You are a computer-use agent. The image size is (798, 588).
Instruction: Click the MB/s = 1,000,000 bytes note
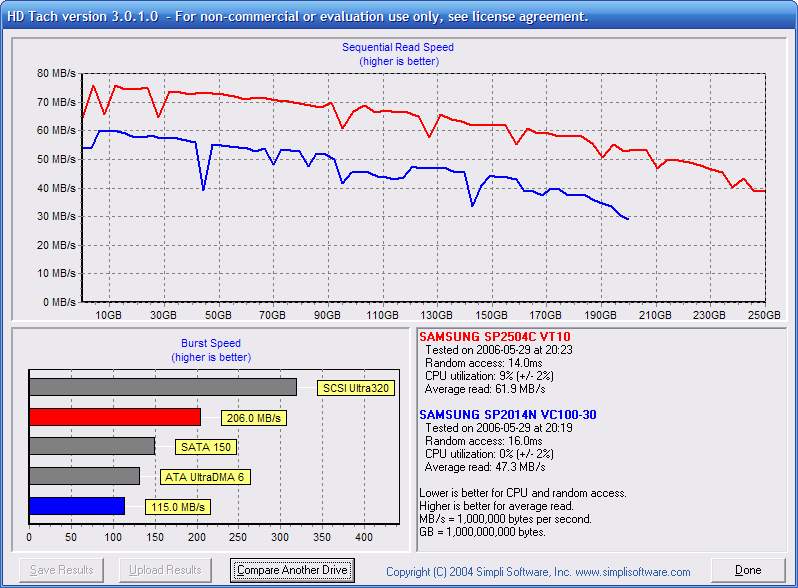(x=505, y=519)
